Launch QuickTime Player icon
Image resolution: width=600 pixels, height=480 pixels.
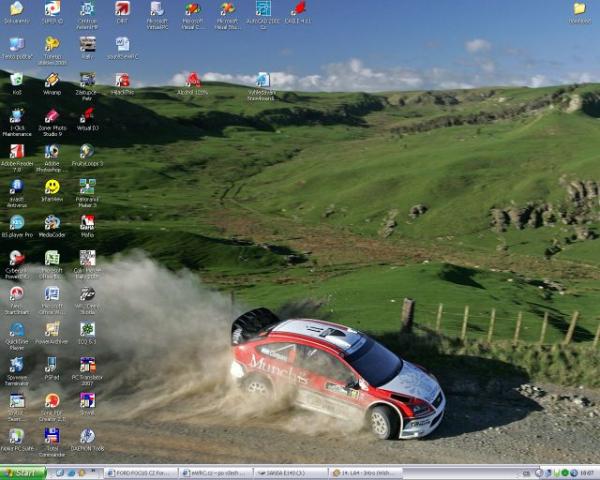(x=16, y=330)
